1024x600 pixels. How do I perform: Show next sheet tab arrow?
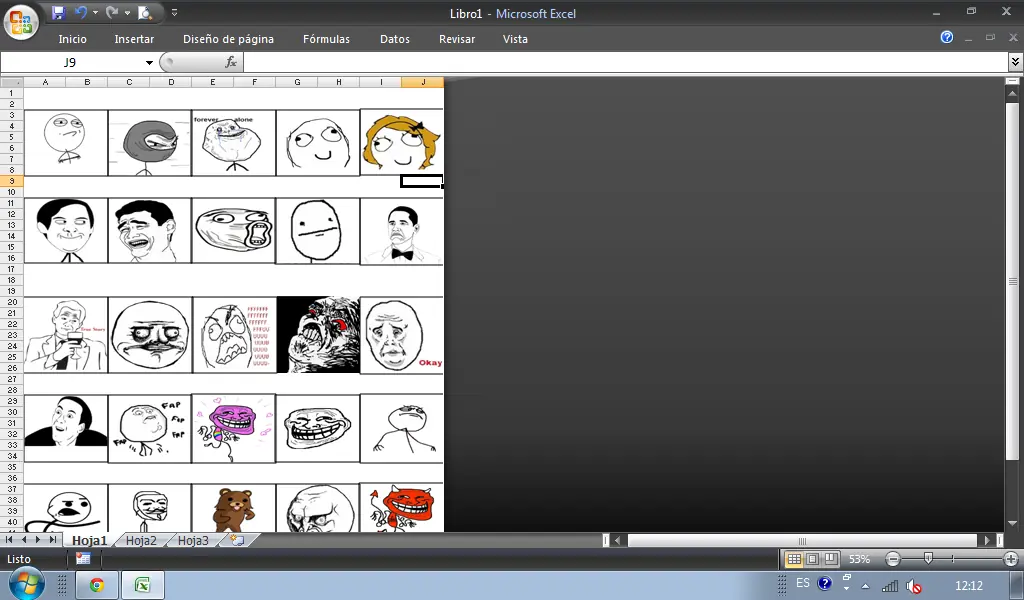click(x=38, y=540)
